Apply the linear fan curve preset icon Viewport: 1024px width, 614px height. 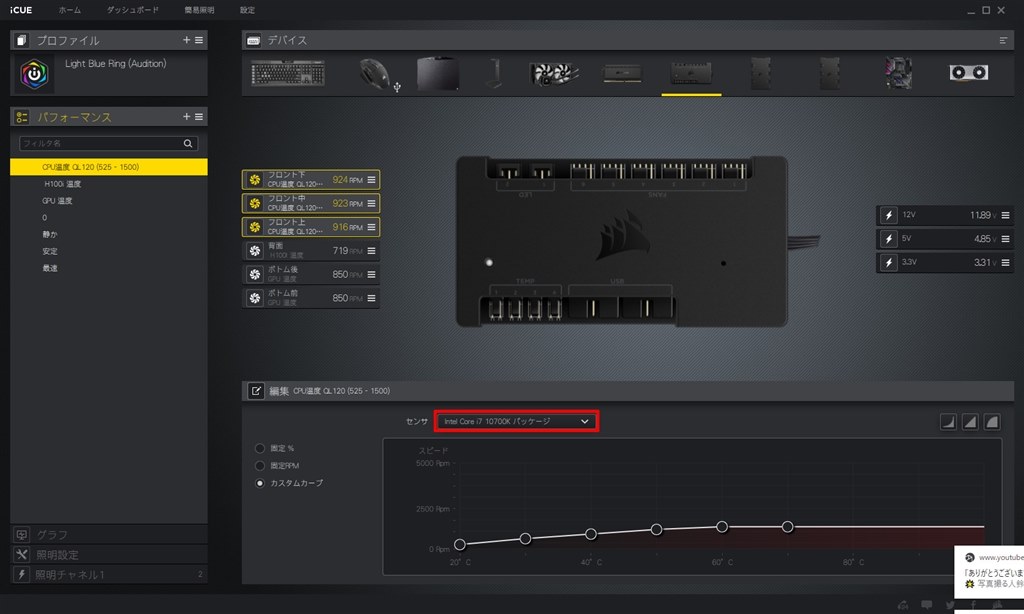tap(969, 421)
